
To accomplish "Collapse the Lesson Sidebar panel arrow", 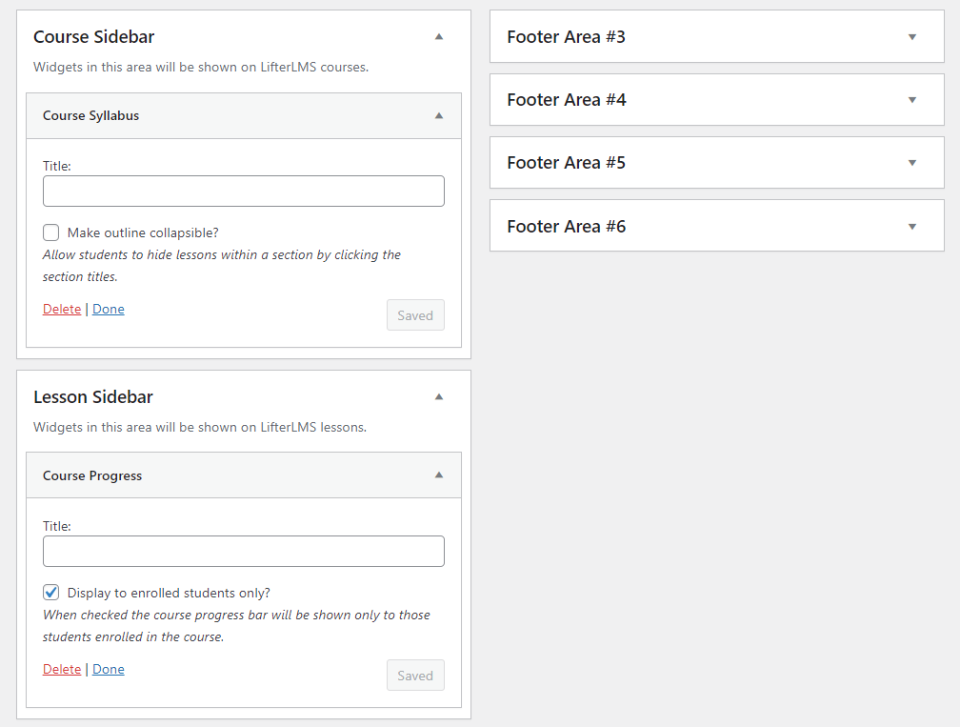I will point(438,397).
